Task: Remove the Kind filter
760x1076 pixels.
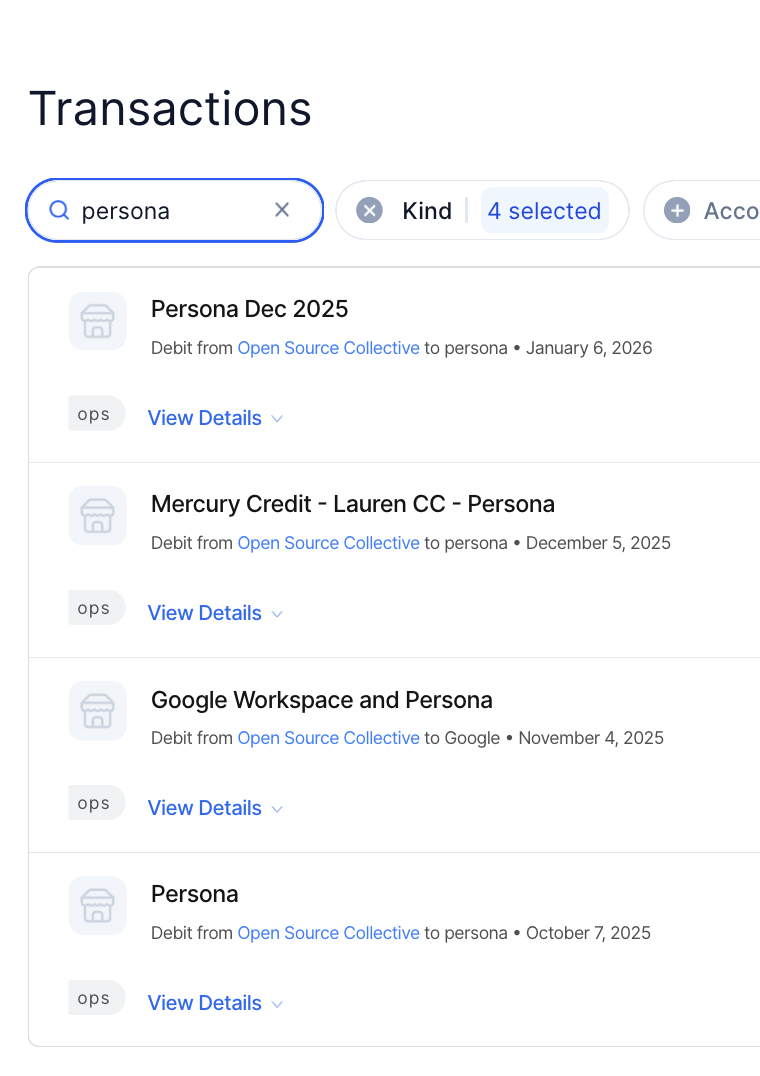Action: (370, 210)
